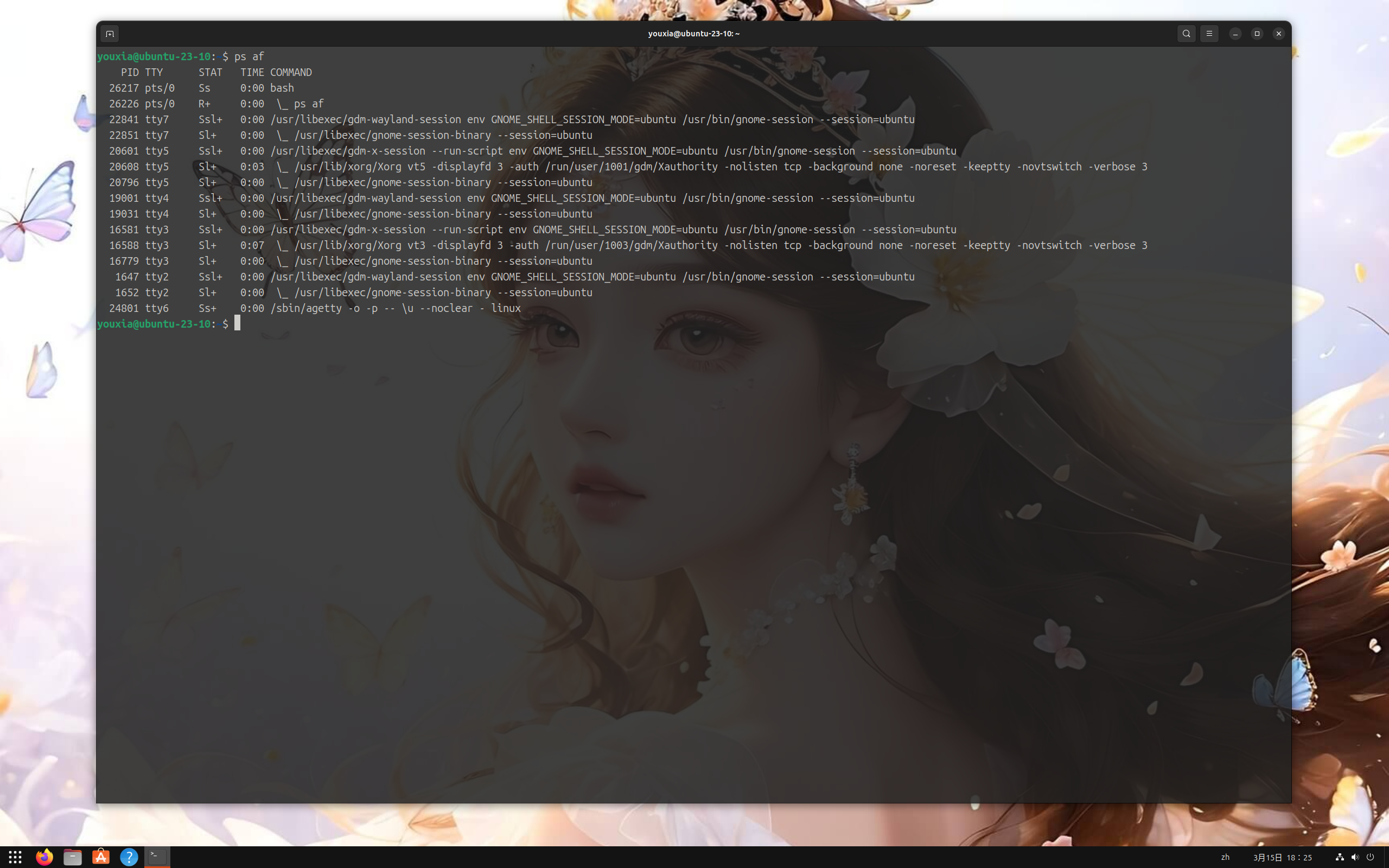Click the youxia@ubuntu-23-10 title bar
The width and height of the screenshot is (1389, 868).
[x=693, y=33]
